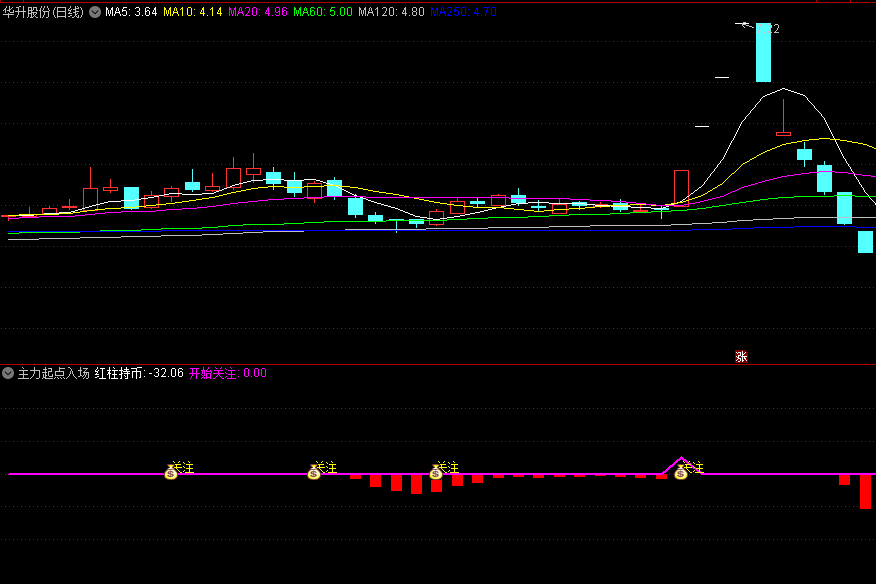This screenshot has height=584, width=876.
Task: Click the money bag icon on the magenta peak
Action: (680, 472)
